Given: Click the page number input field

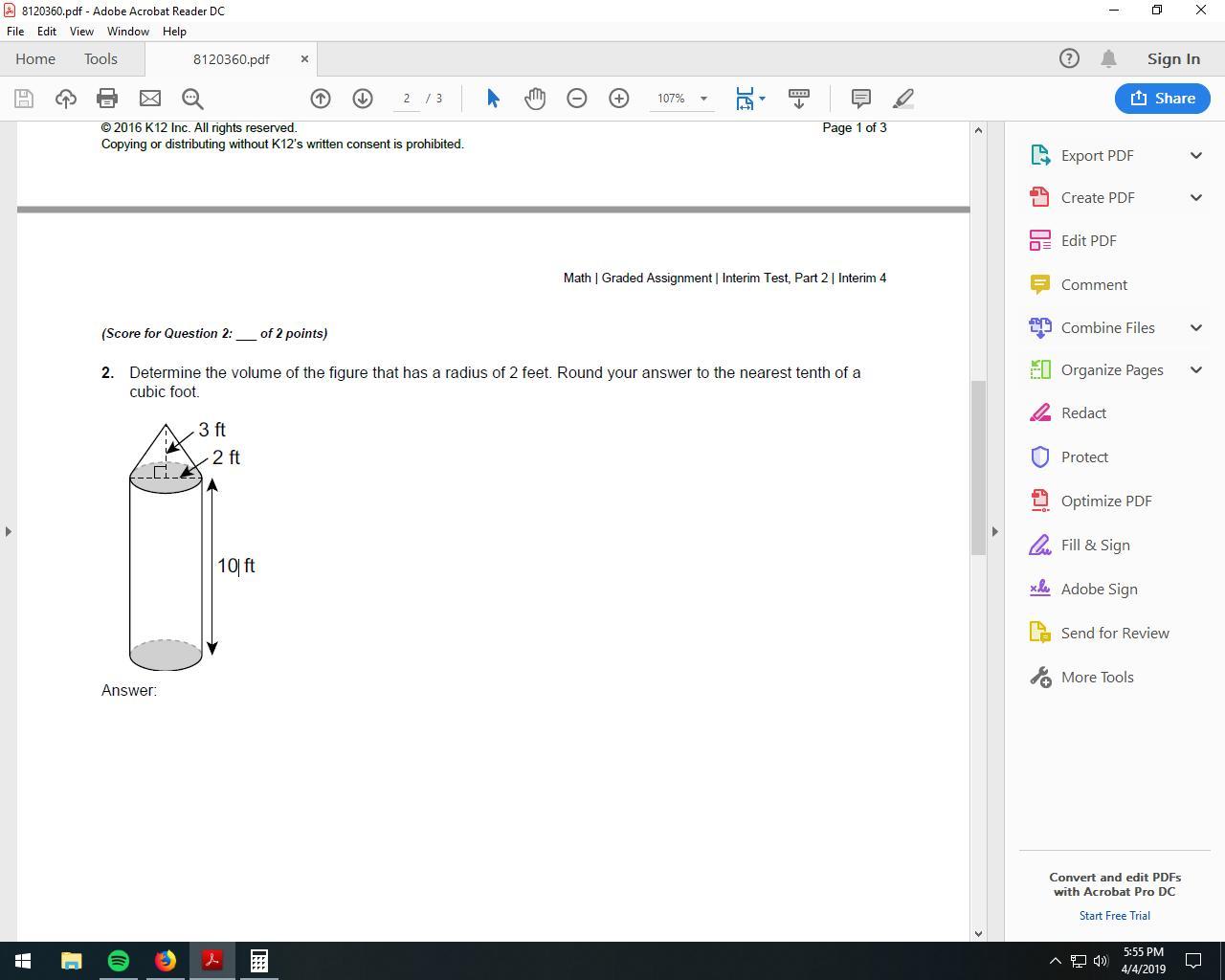Looking at the screenshot, I should pyautogui.click(x=407, y=99).
